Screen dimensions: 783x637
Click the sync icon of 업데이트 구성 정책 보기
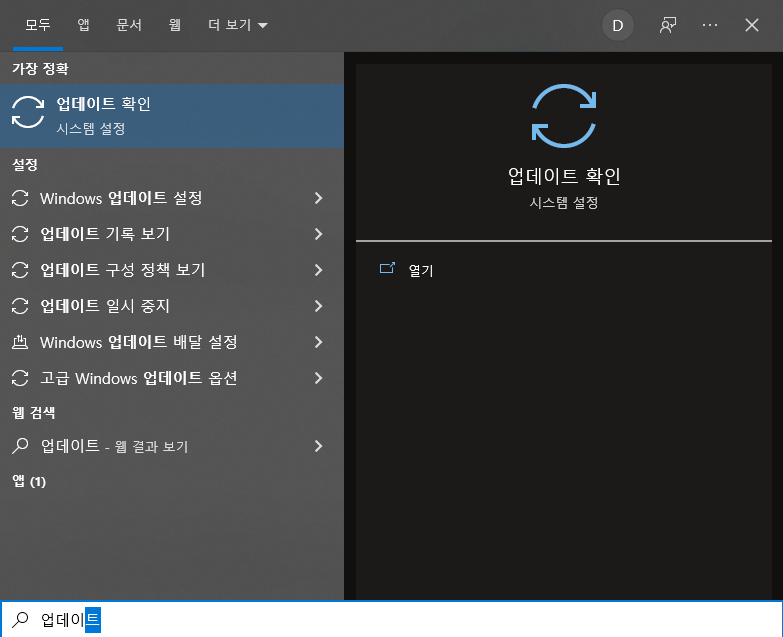click(20, 270)
